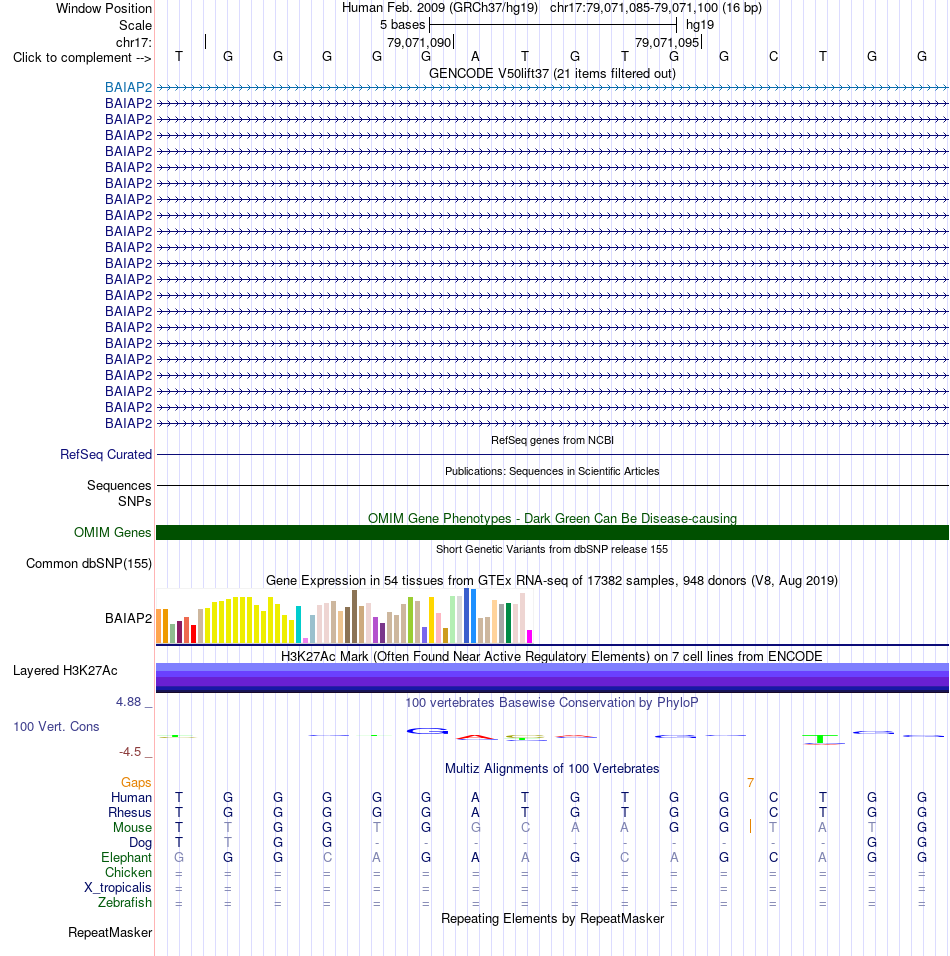Click the 'H3K27Ac Mark' ENCODE track title

click(552, 657)
